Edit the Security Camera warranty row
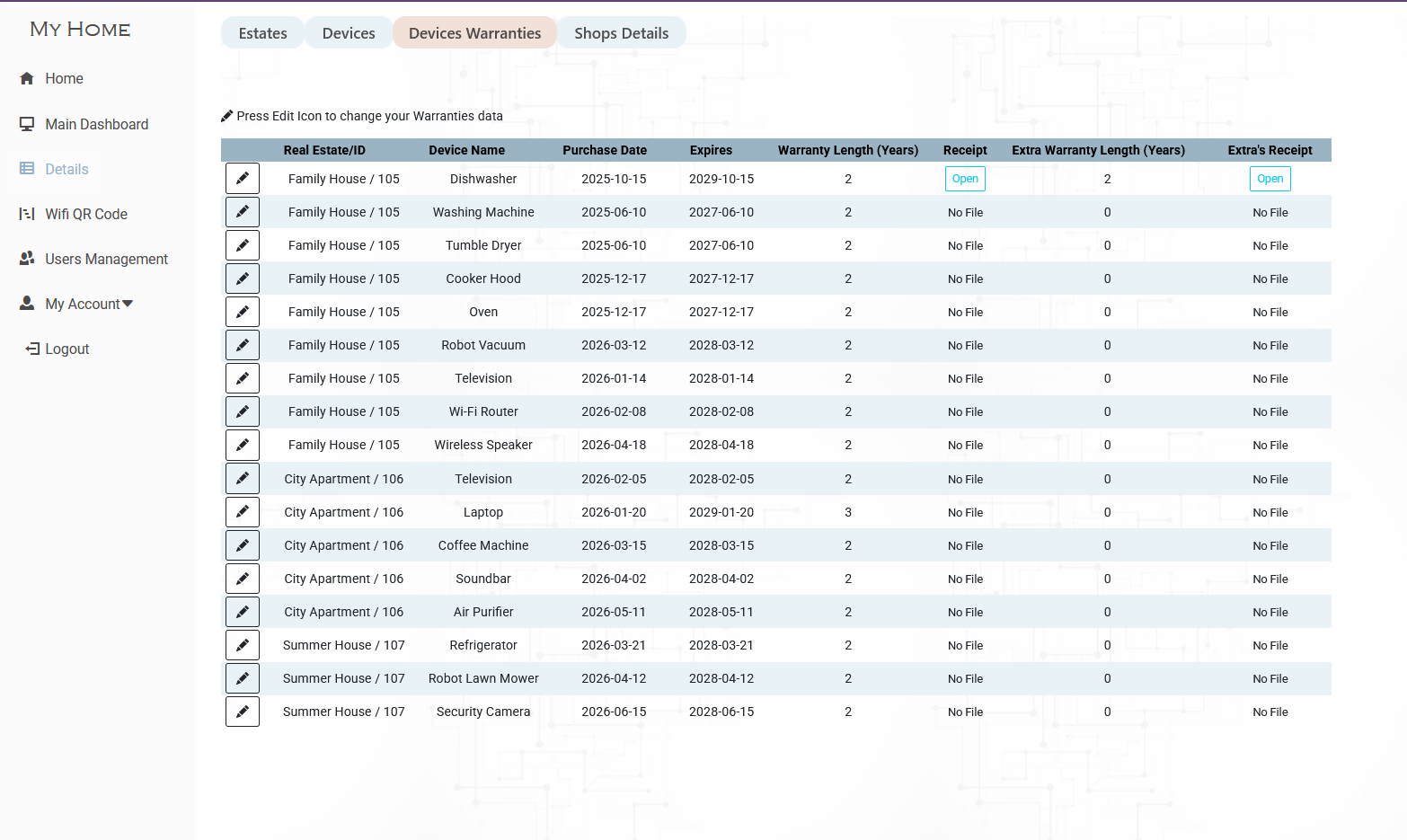This screenshot has width=1407, height=840. click(243, 712)
